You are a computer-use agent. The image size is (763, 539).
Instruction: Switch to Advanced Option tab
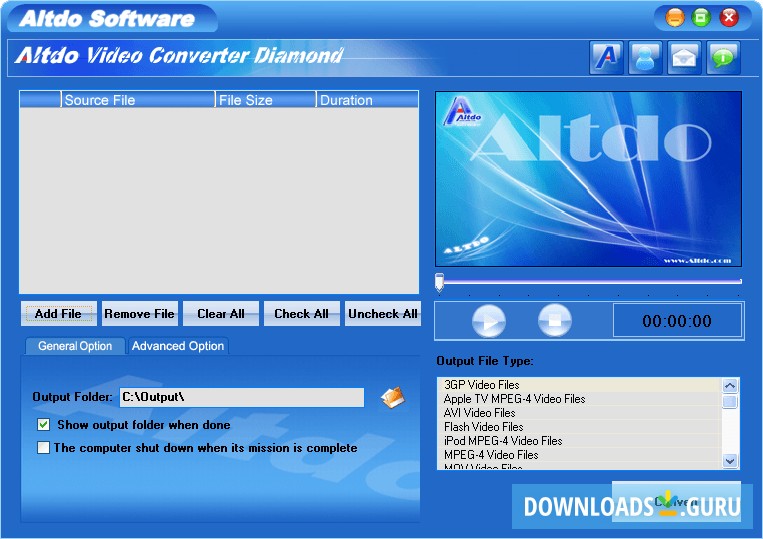(x=178, y=346)
